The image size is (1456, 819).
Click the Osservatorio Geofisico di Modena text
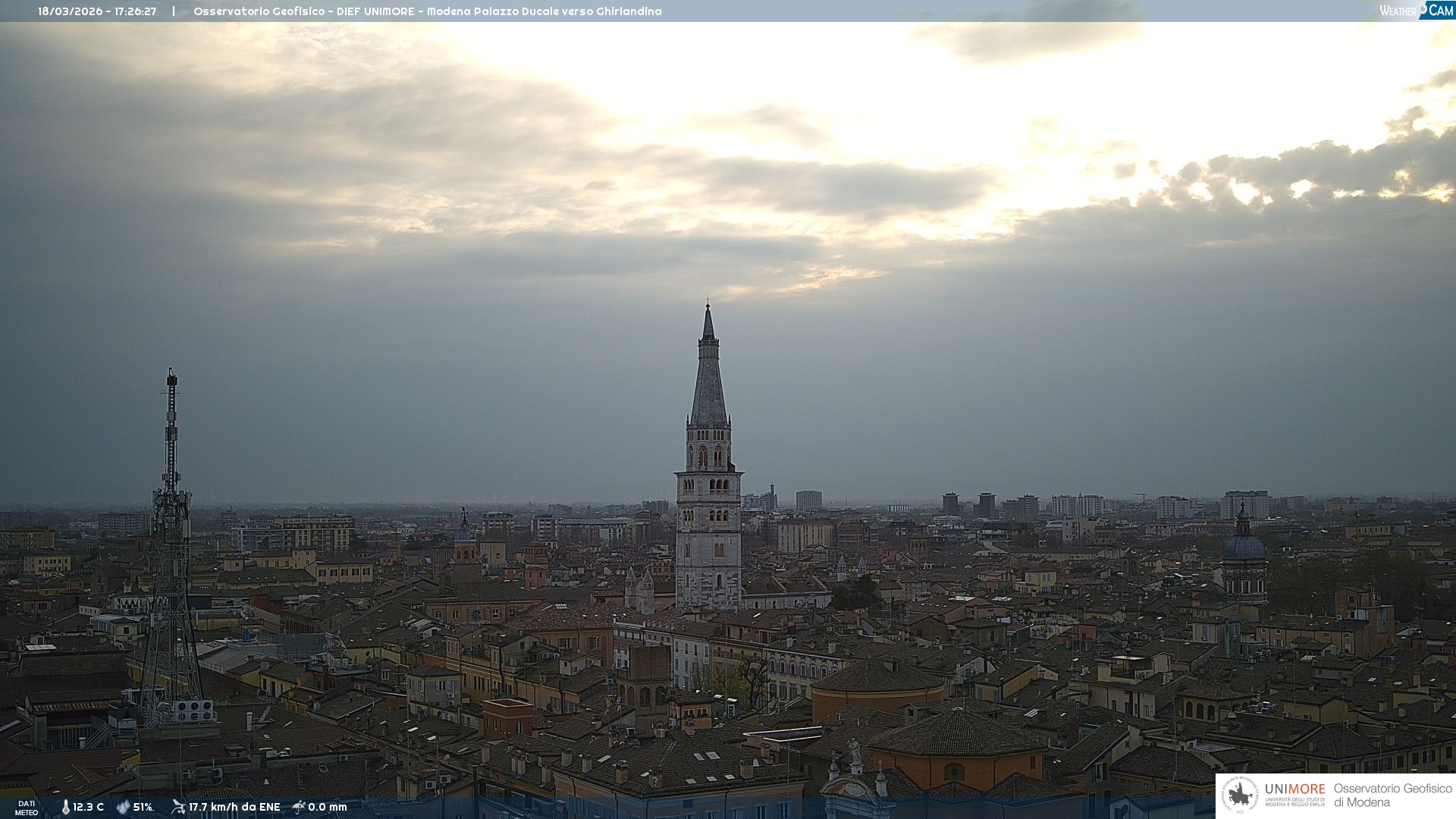1392,795
